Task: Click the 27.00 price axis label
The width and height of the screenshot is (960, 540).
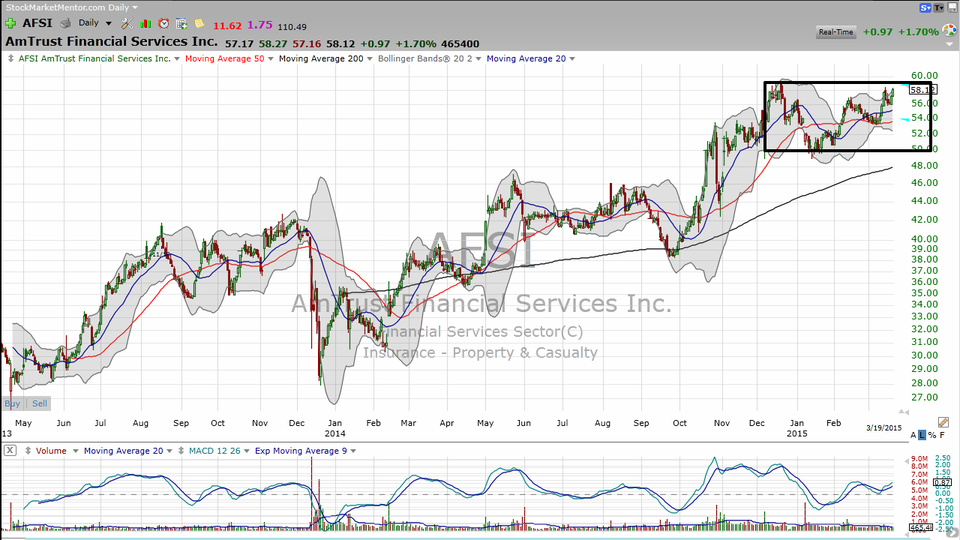Action: point(924,397)
